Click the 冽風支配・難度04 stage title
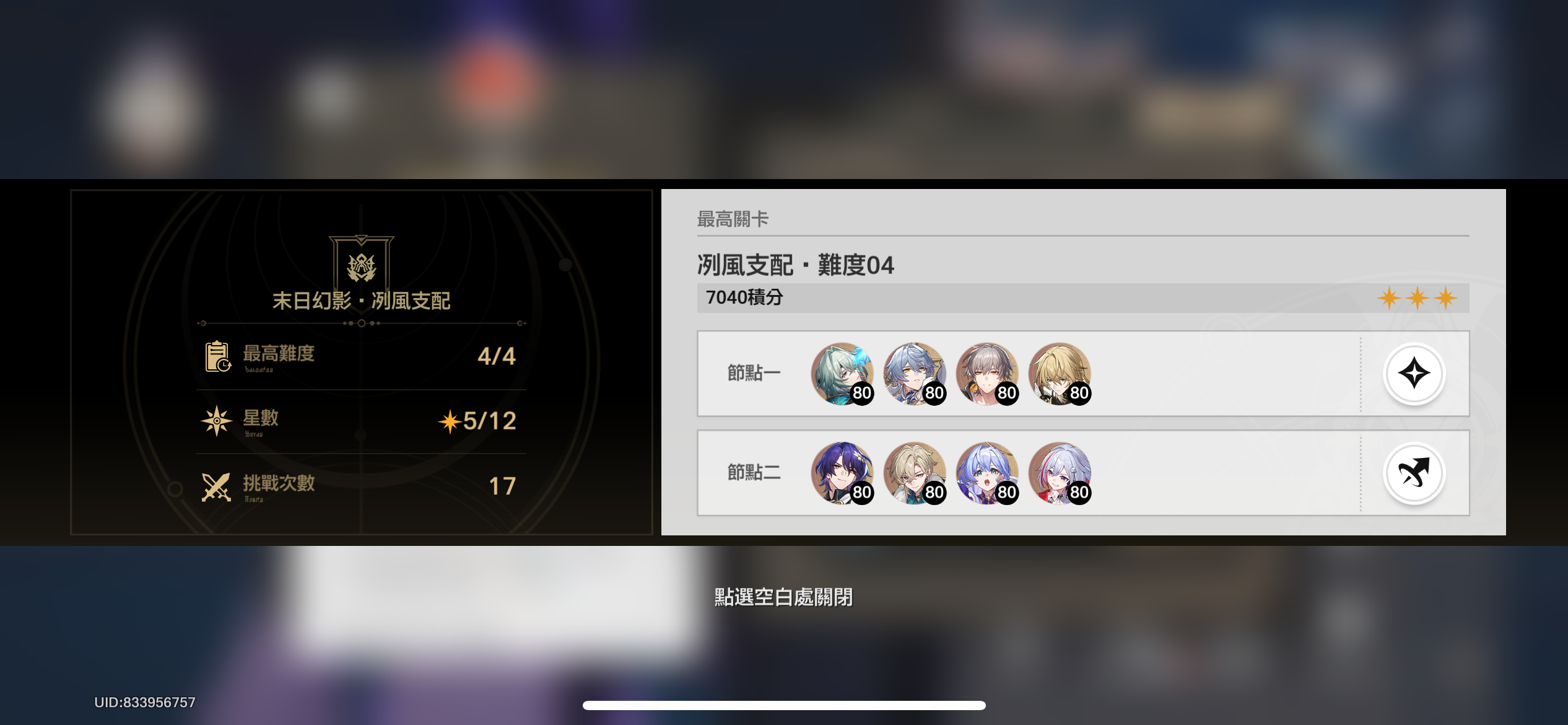Viewport: 1568px width, 725px height. 796,265
